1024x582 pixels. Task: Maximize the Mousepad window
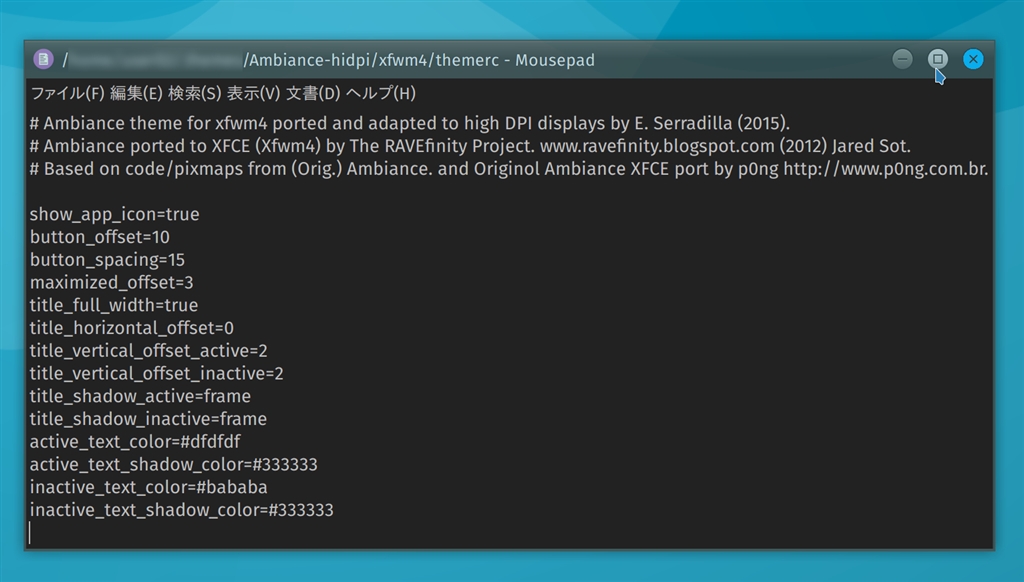(x=937, y=59)
